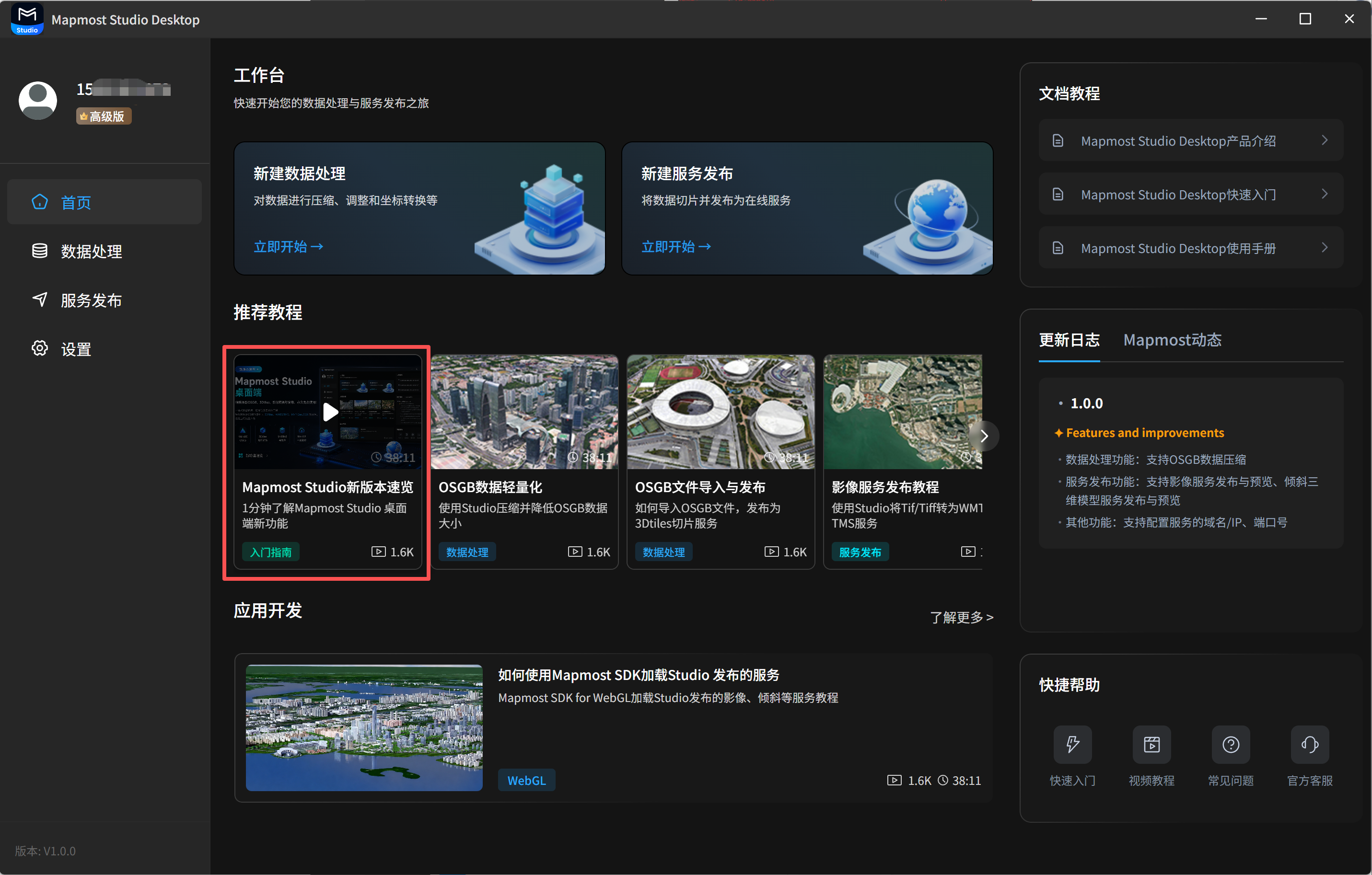Click 立即开始 under 新建数据处理

pos(288,246)
